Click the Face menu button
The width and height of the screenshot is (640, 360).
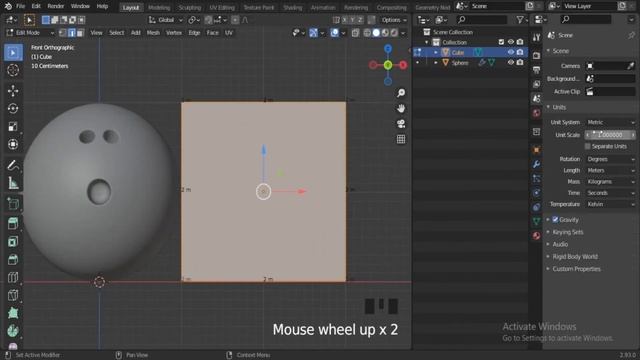pos(212,33)
